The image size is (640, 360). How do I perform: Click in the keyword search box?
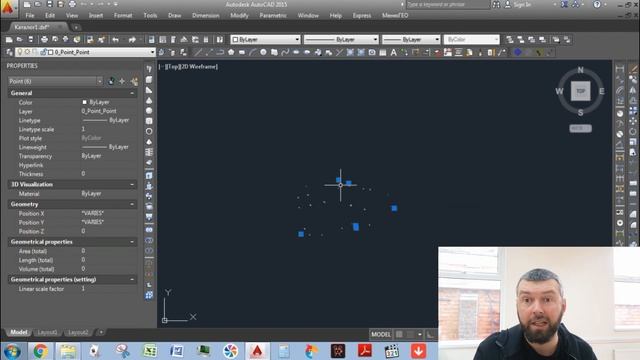pyautogui.click(x=448, y=4)
